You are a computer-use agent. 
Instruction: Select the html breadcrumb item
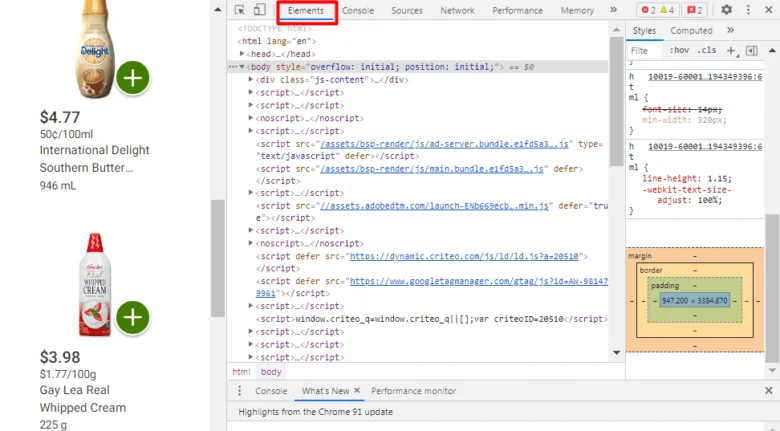(241, 372)
